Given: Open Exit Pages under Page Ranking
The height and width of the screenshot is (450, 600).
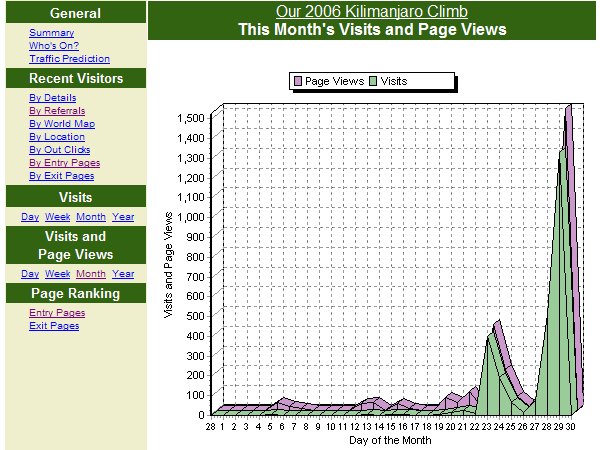Looking at the screenshot, I should (54, 326).
